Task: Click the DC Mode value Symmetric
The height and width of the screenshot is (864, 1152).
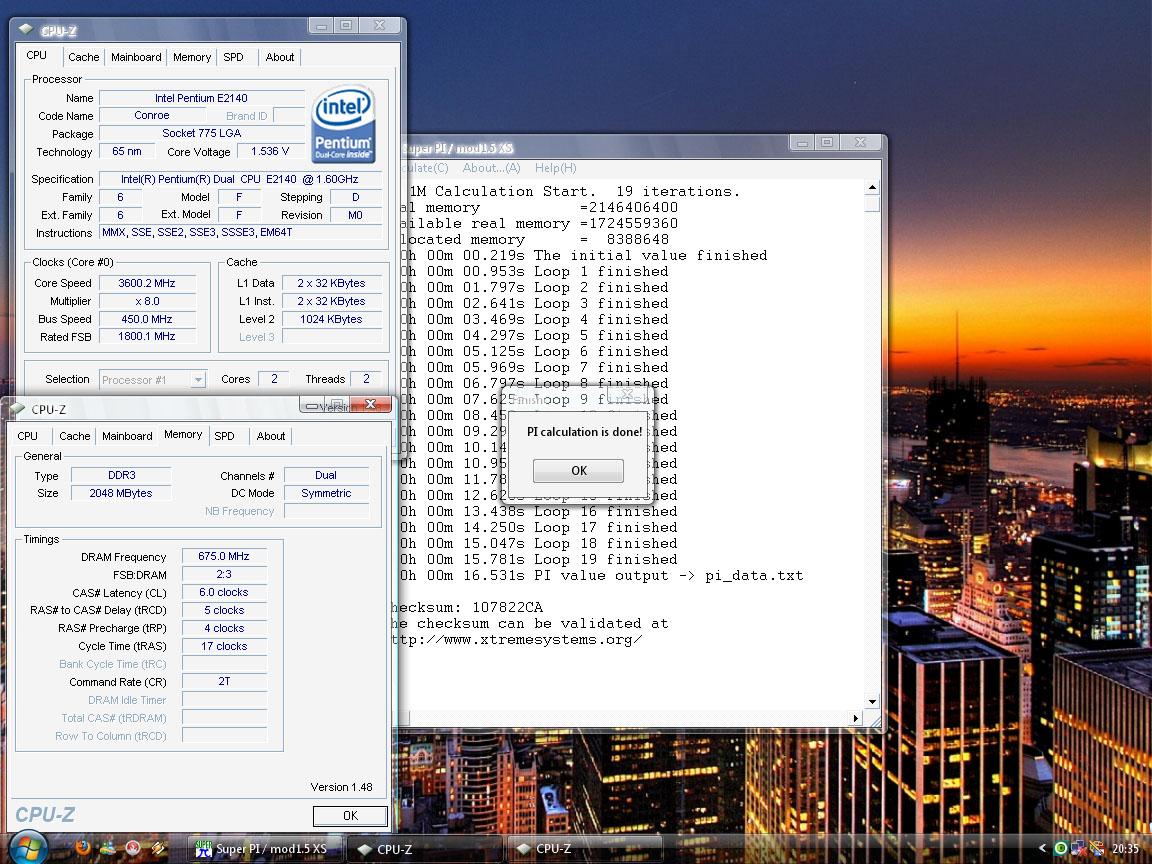Action: [x=325, y=494]
